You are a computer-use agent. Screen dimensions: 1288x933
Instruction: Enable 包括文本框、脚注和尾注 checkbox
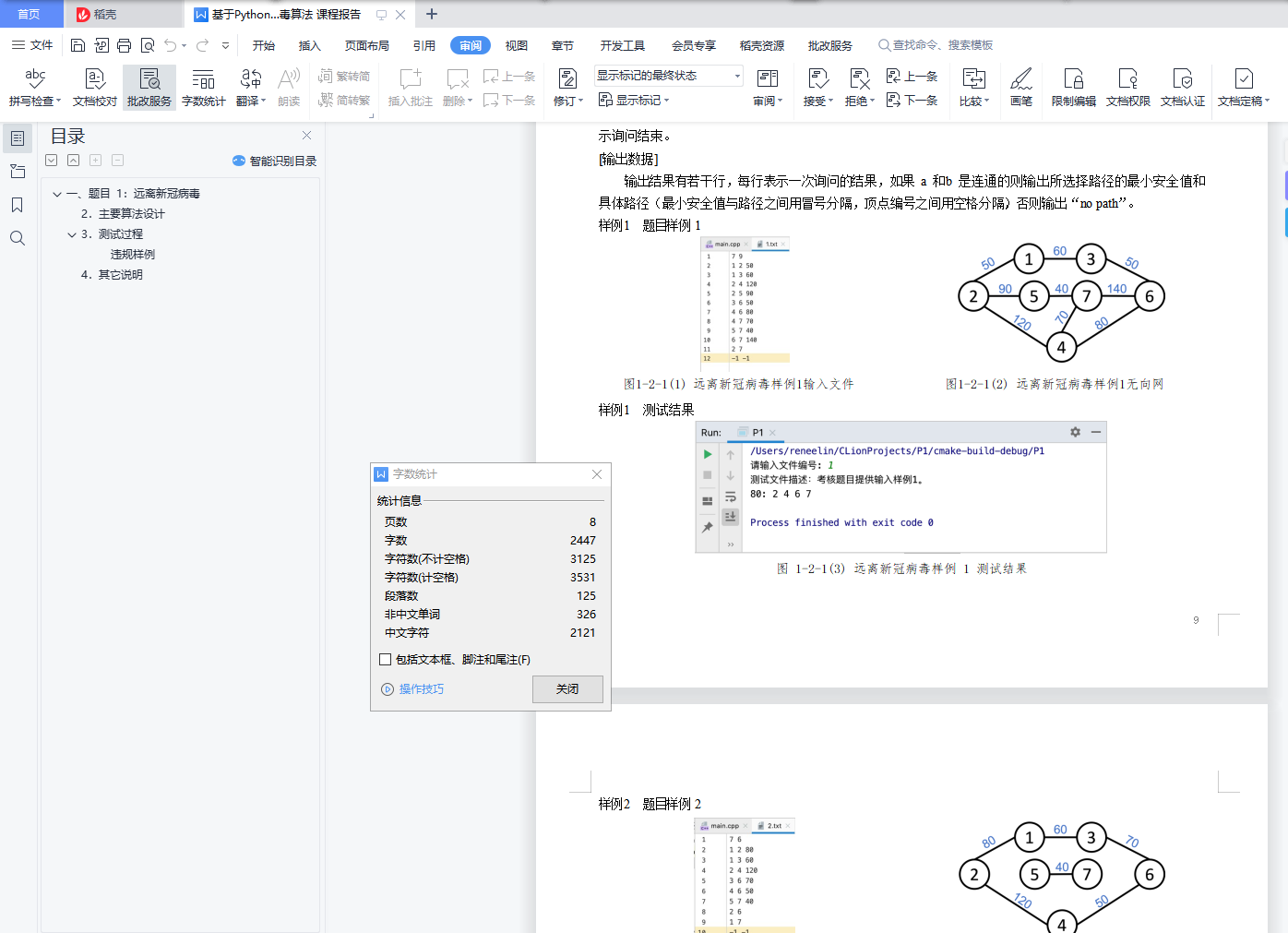(386, 660)
